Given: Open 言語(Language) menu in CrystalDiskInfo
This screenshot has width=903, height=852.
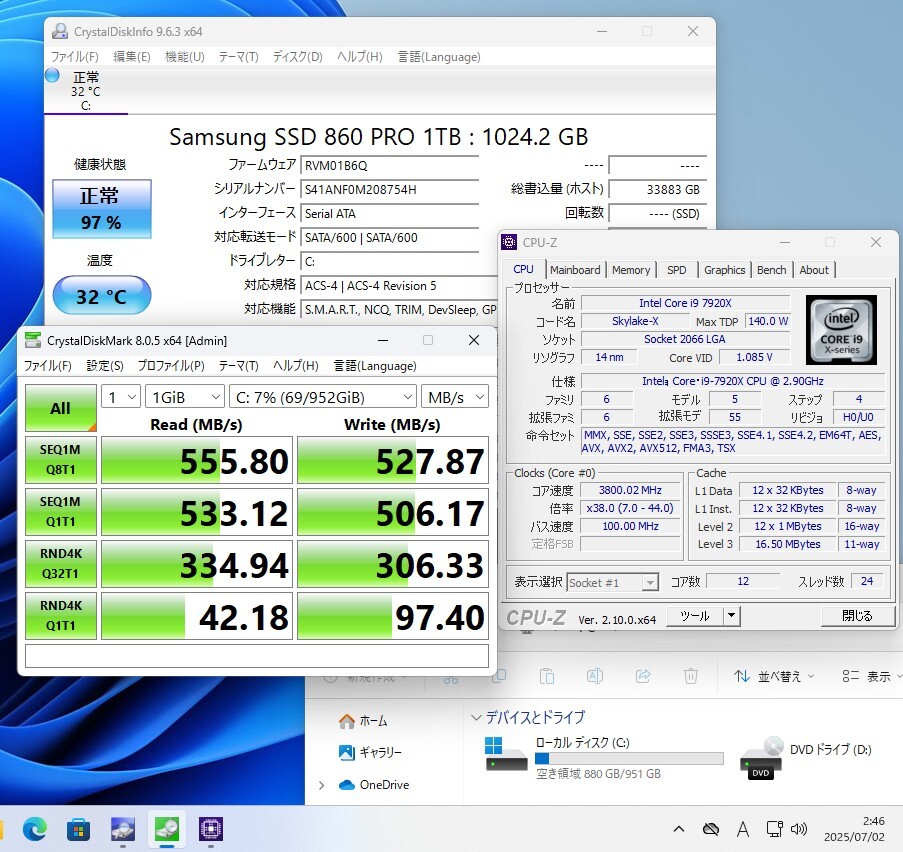Looking at the screenshot, I should pos(439,56).
